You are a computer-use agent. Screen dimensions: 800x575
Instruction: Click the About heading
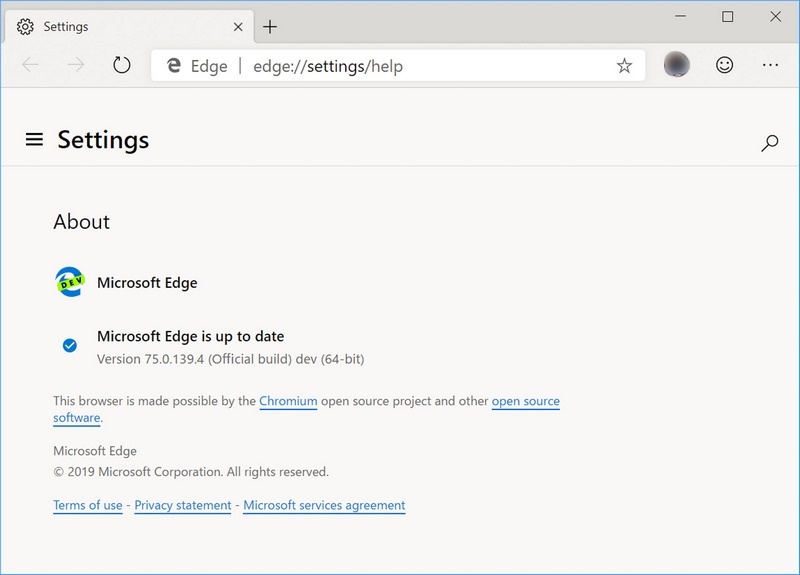click(82, 222)
